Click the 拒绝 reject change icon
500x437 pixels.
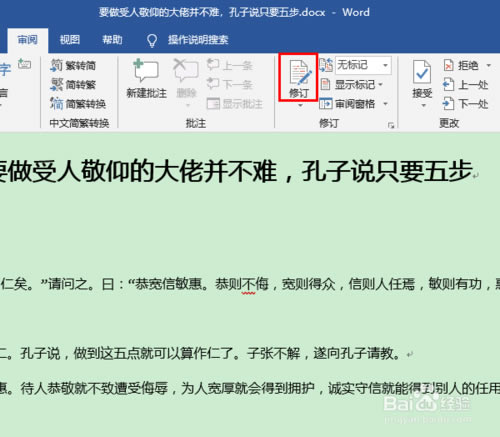pyautogui.click(x=448, y=65)
